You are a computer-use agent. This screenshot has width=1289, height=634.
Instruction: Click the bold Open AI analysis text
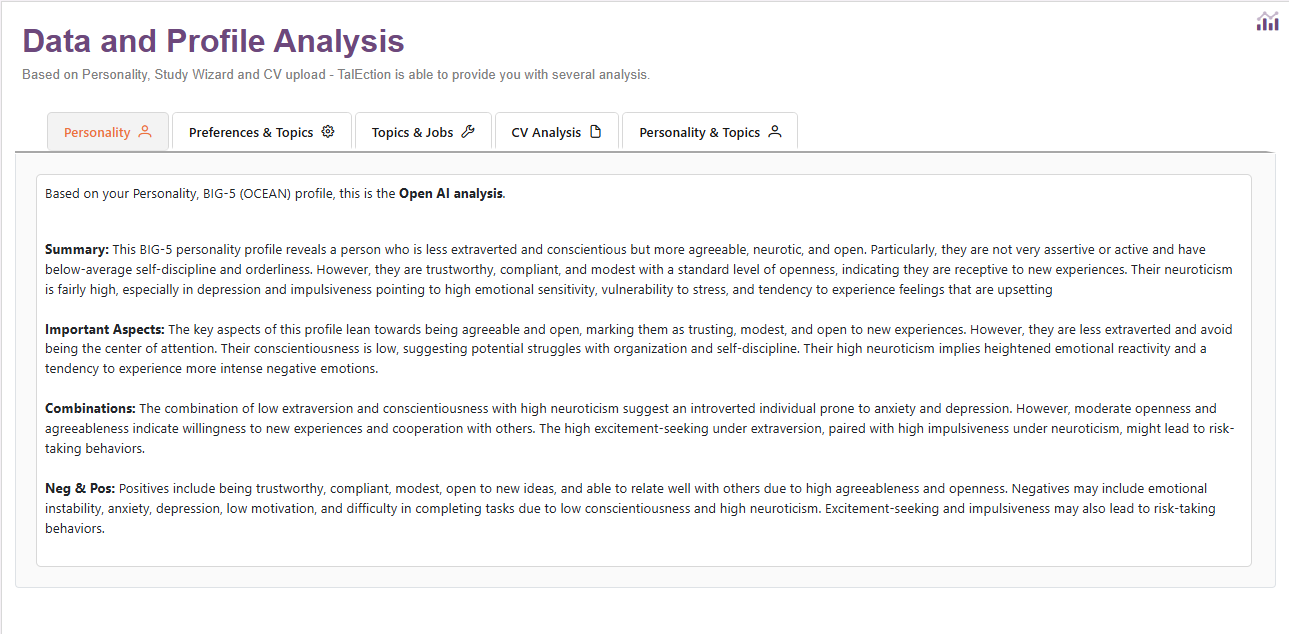[451, 193]
